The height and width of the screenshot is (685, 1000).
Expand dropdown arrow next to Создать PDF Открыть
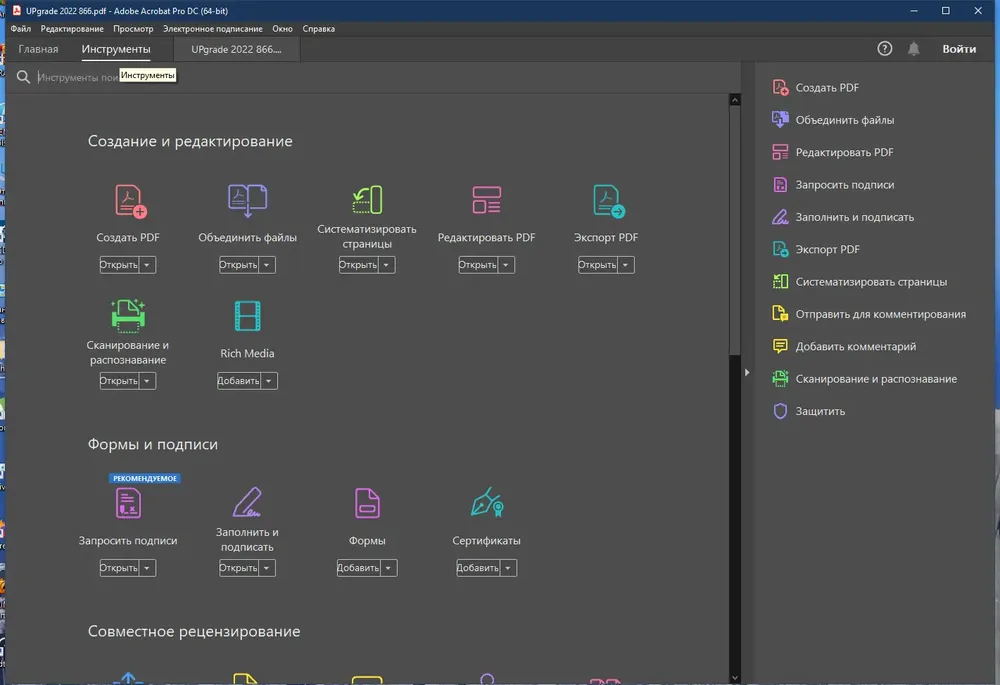pyautogui.click(x=147, y=265)
